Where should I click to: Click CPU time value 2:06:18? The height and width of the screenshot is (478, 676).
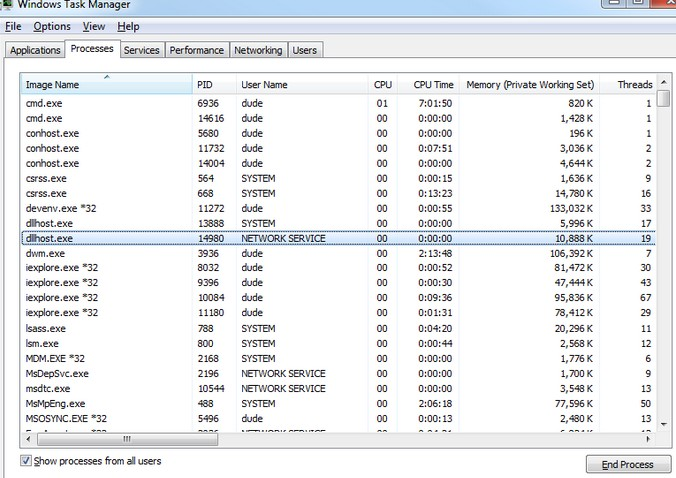coord(435,404)
